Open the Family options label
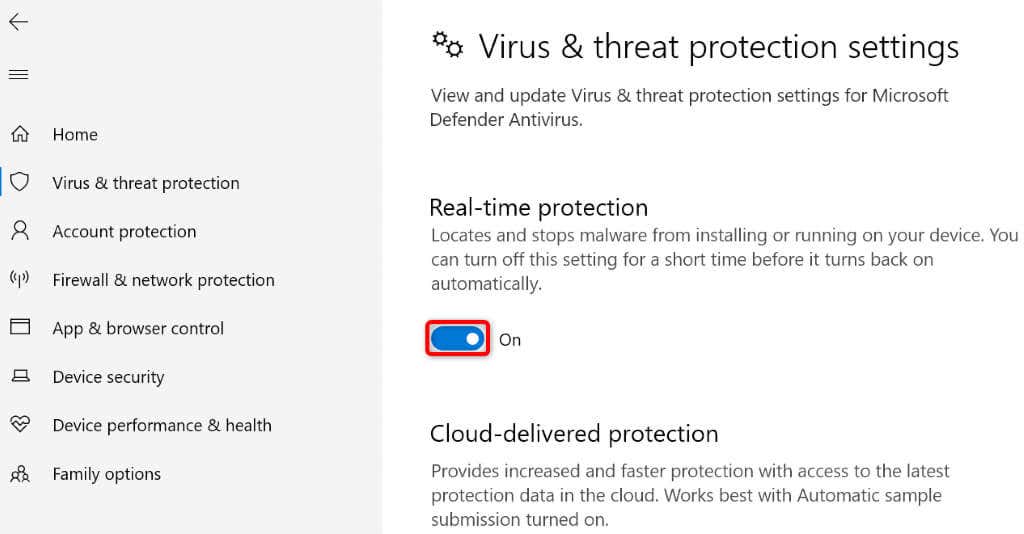The image size is (1024, 534). pos(106,474)
